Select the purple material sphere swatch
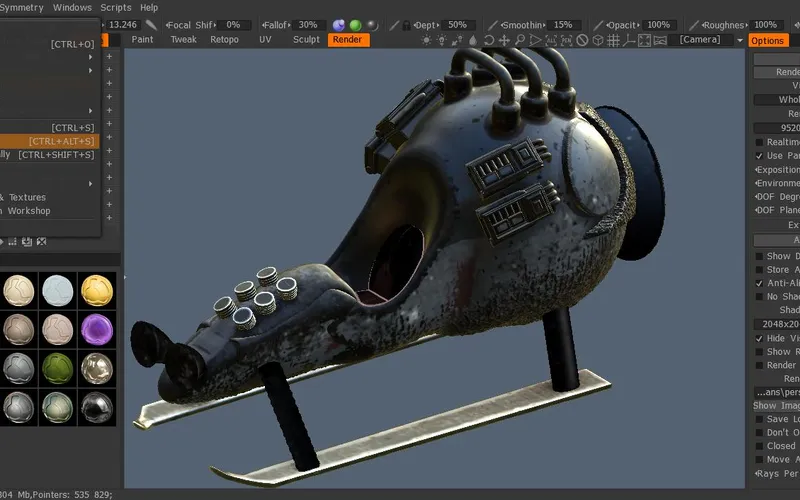 [97, 326]
